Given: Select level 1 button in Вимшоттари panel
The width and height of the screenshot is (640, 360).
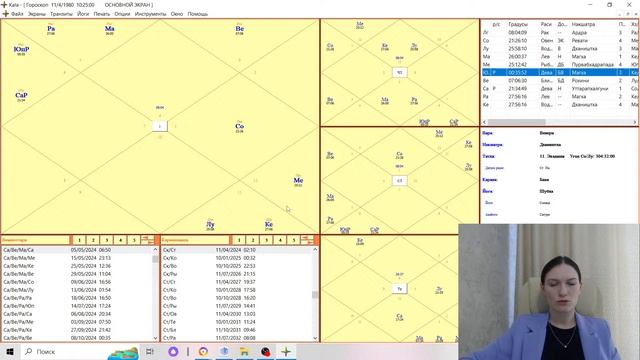Looking at the screenshot, I should tap(79, 240).
